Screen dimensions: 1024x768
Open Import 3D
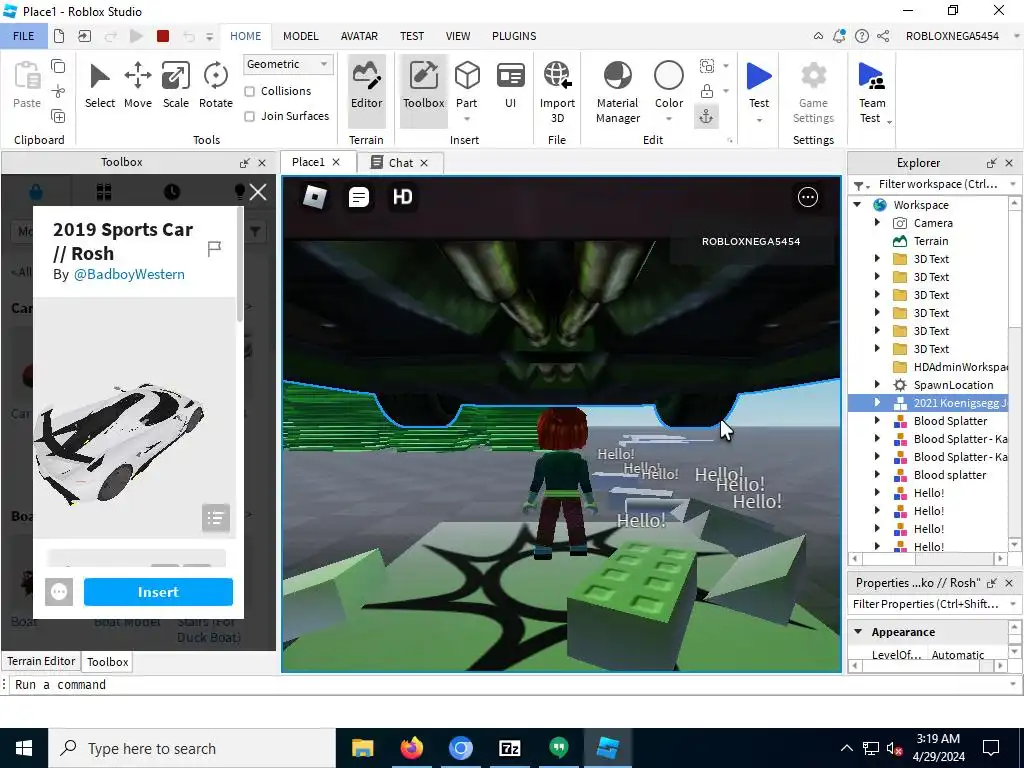coord(557,91)
